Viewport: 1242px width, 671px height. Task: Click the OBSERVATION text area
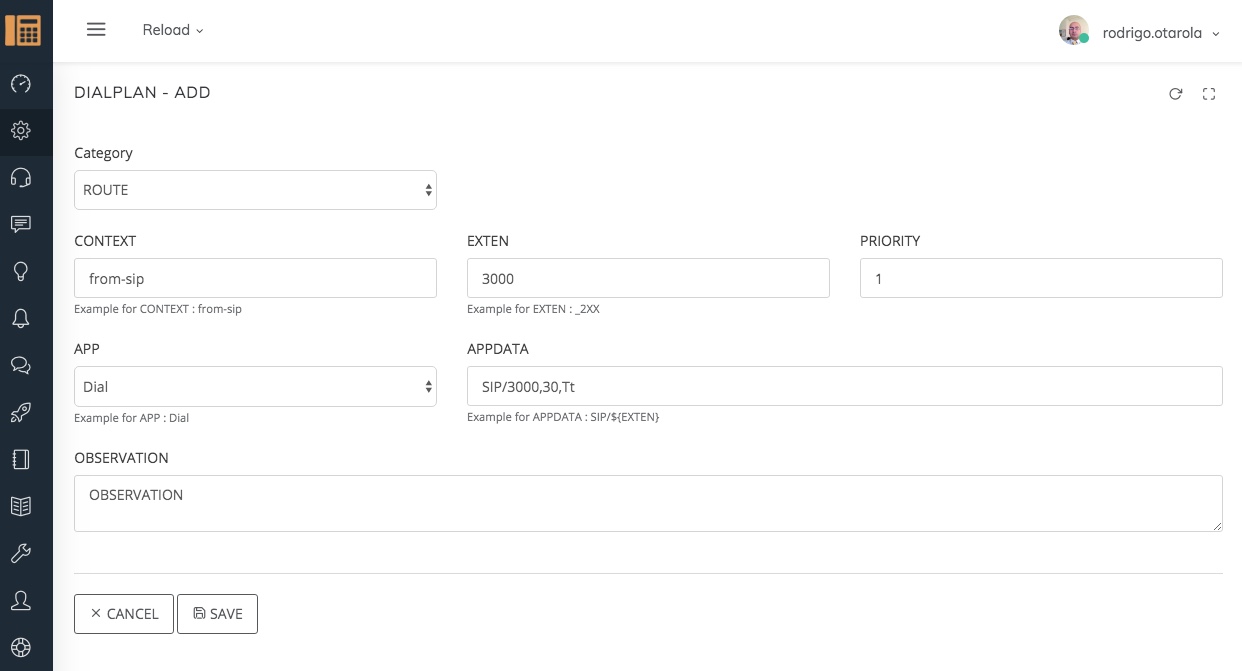coord(648,503)
